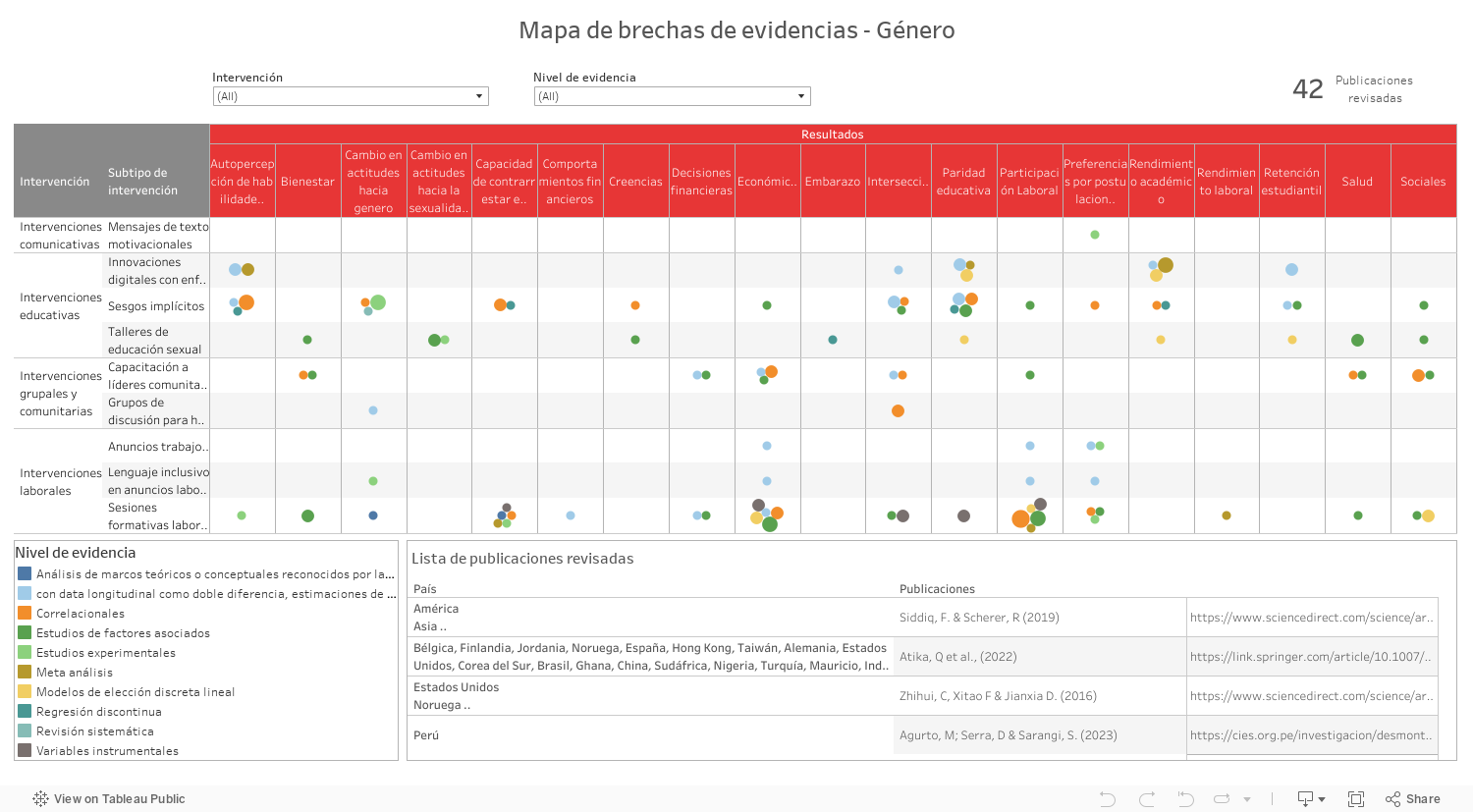Screen dimensions: 1473x812
Task: Expand the replay dropdown arrow in toolbar
Action: coord(1247,799)
